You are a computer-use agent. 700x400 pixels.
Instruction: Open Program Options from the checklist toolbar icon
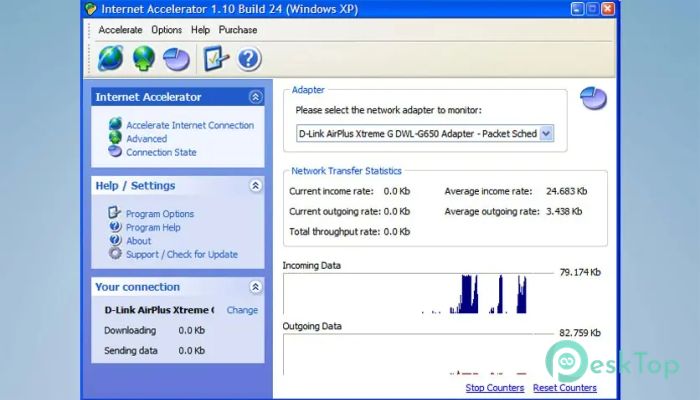pos(216,58)
